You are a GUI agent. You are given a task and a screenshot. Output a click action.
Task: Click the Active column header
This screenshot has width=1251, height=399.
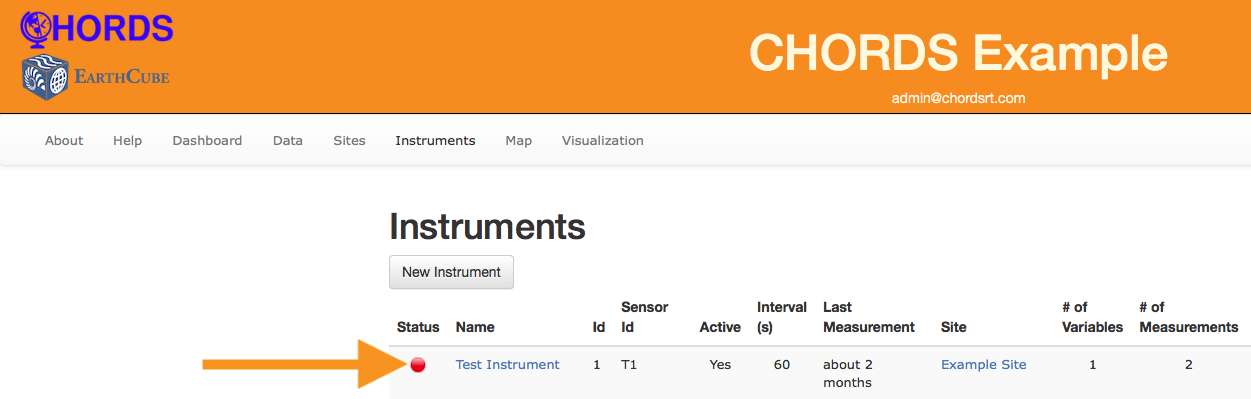click(720, 327)
